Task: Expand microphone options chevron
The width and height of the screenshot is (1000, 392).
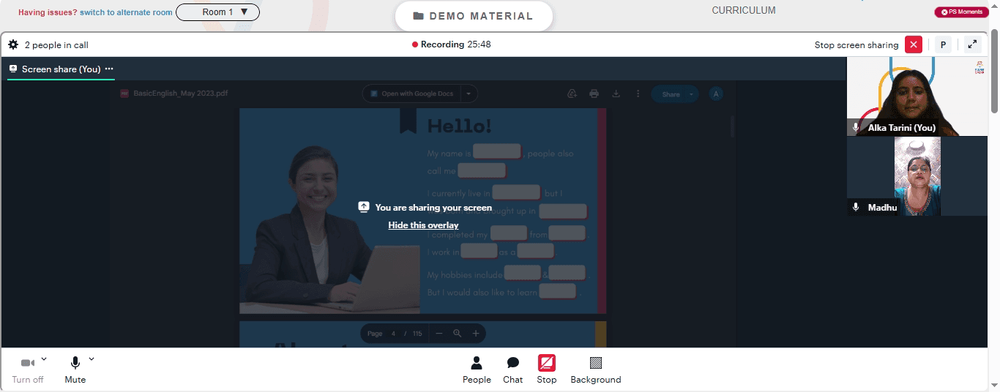Action: click(x=91, y=359)
